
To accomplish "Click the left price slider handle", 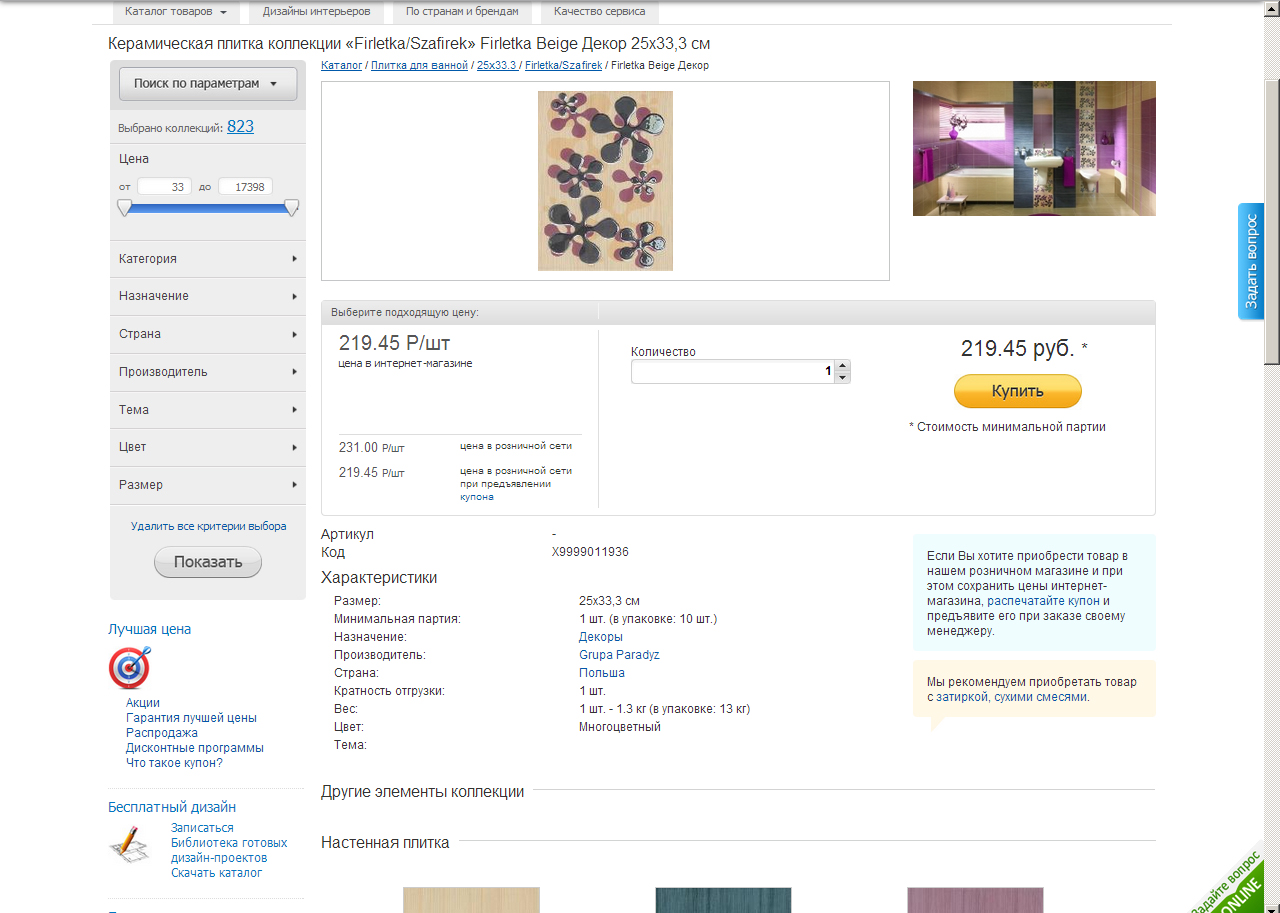I will point(124,208).
